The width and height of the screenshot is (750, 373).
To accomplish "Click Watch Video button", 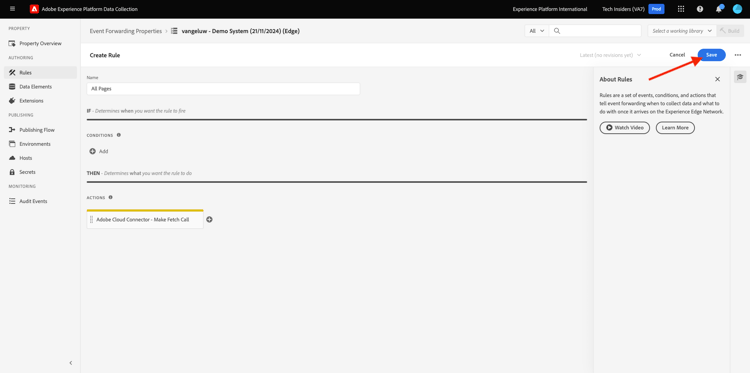I will 624,128.
